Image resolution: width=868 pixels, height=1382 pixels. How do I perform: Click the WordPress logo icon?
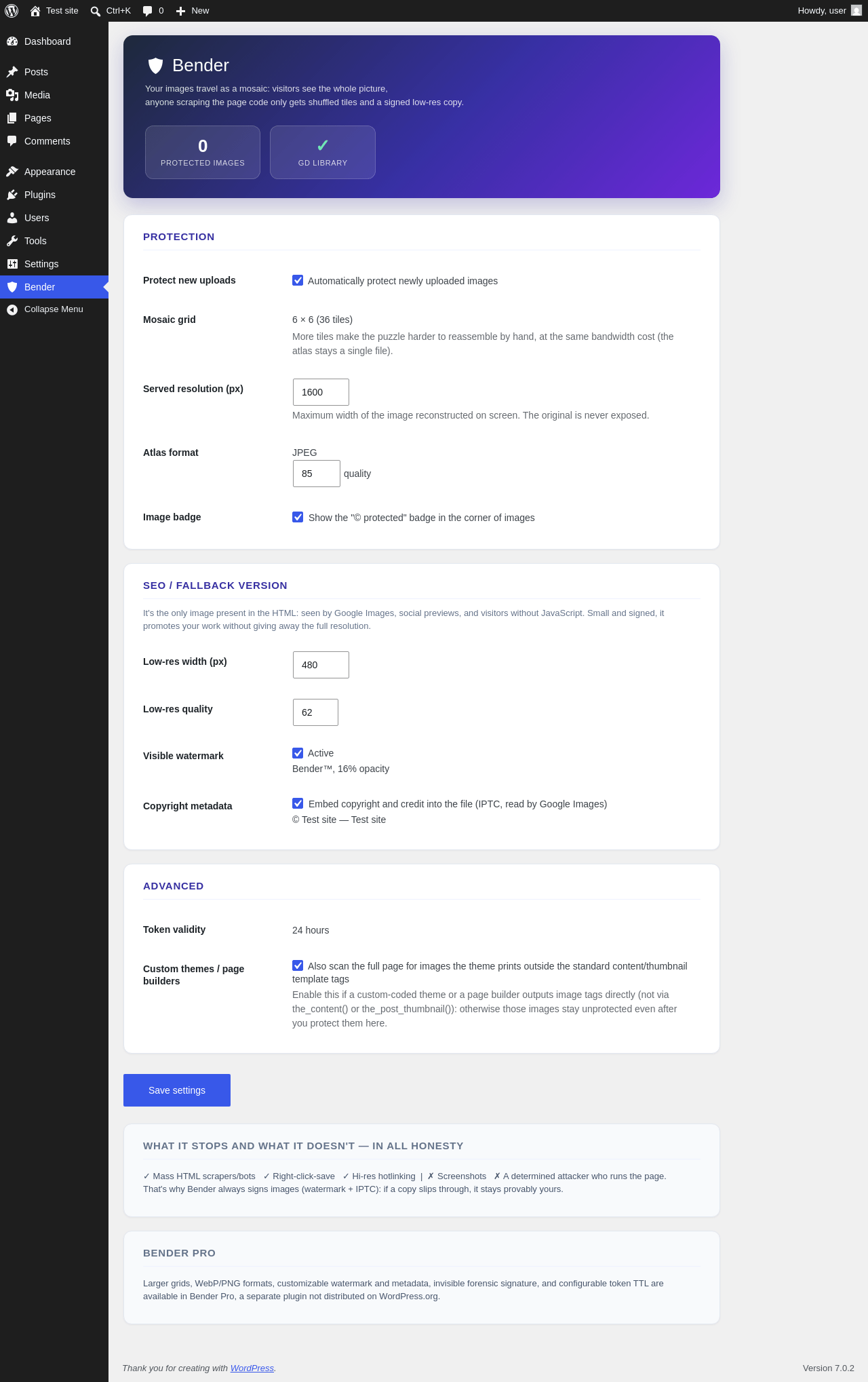[12, 11]
